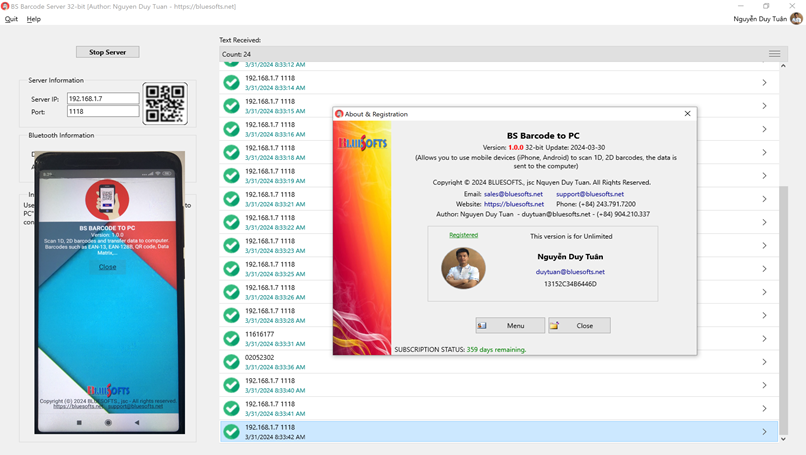This screenshot has height=455, width=806.
Task: Click green checkmark icon beside 02052302 entry
Action: [232, 362]
